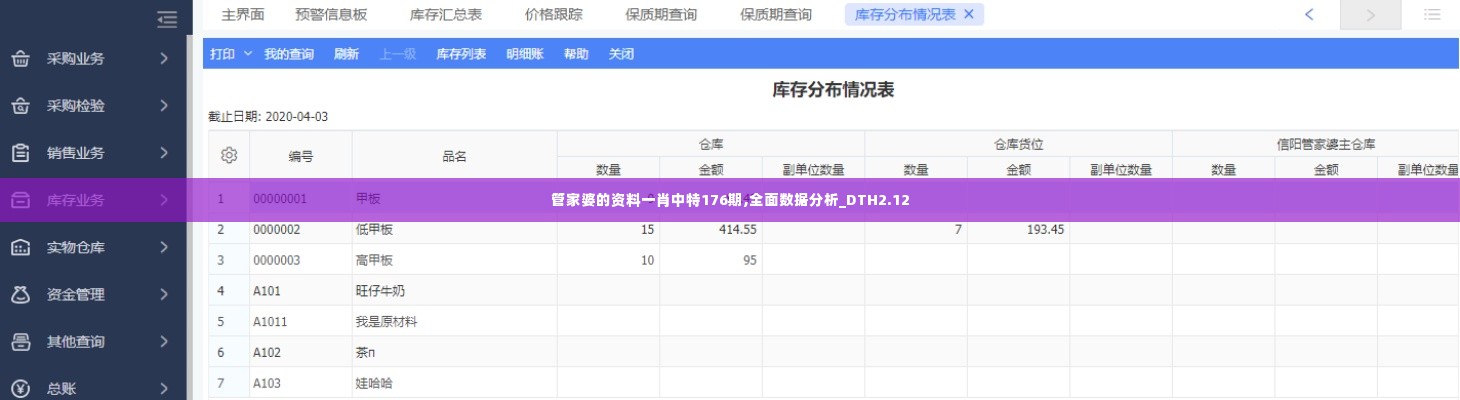
Task: Switch to the 预警信息表 tab
Action: coord(331,15)
